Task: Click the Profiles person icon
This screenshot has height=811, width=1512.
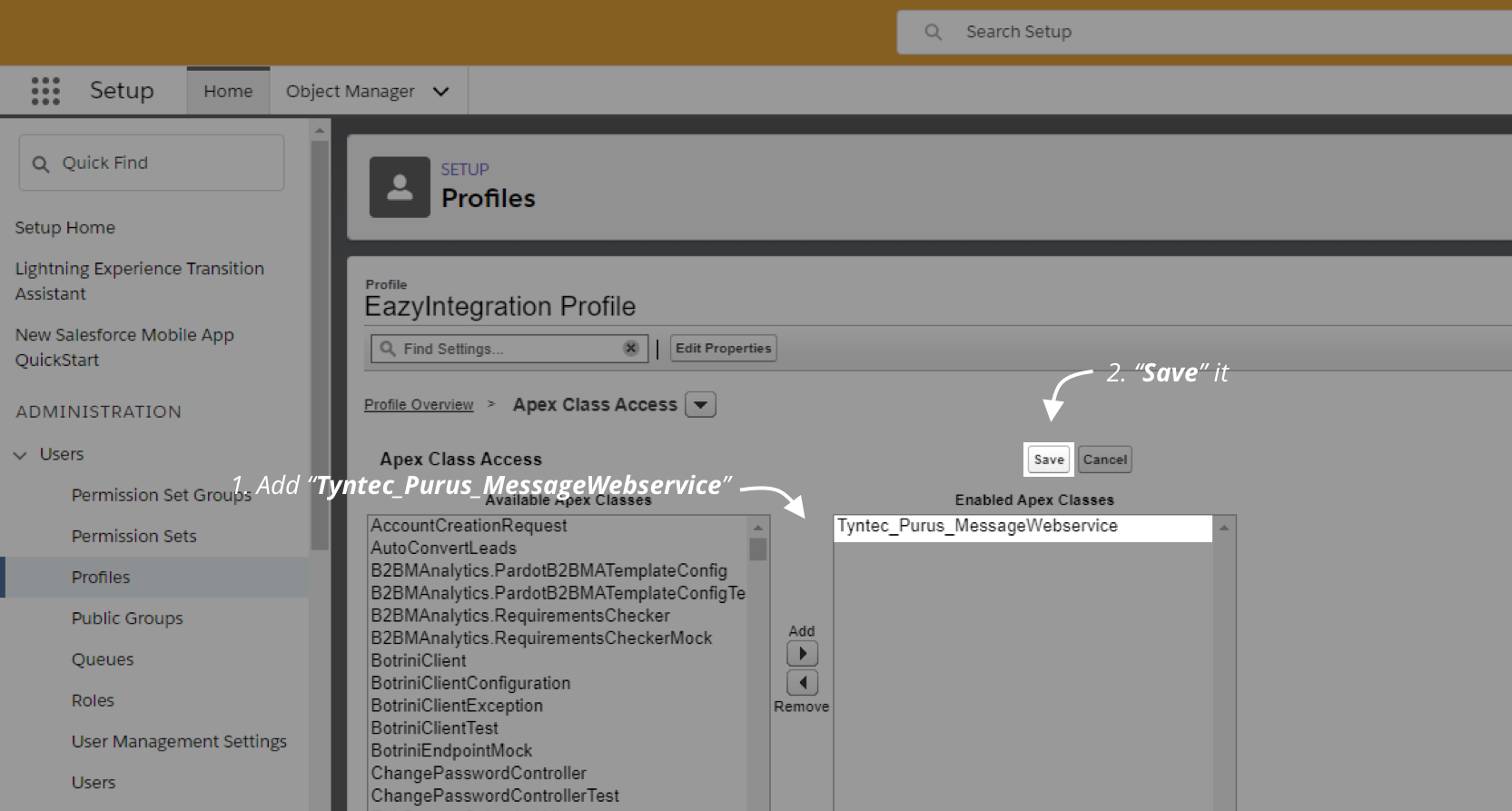Action: click(x=400, y=187)
